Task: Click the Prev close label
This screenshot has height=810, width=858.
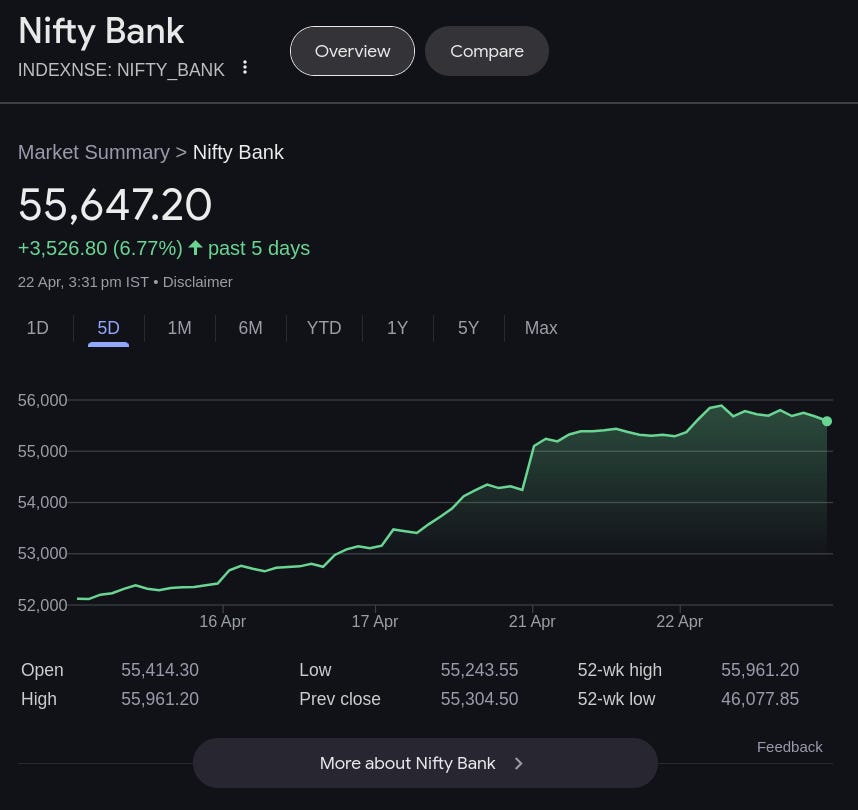Action: pyautogui.click(x=340, y=699)
